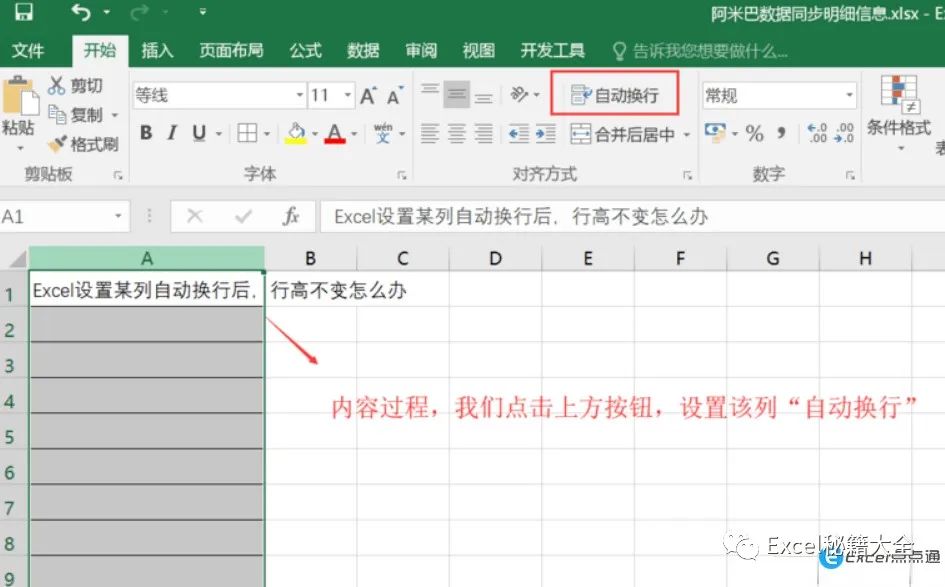This screenshot has height=587, width=945.
Task: Toggle Bold formatting
Action: pyautogui.click(x=144, y=132)
